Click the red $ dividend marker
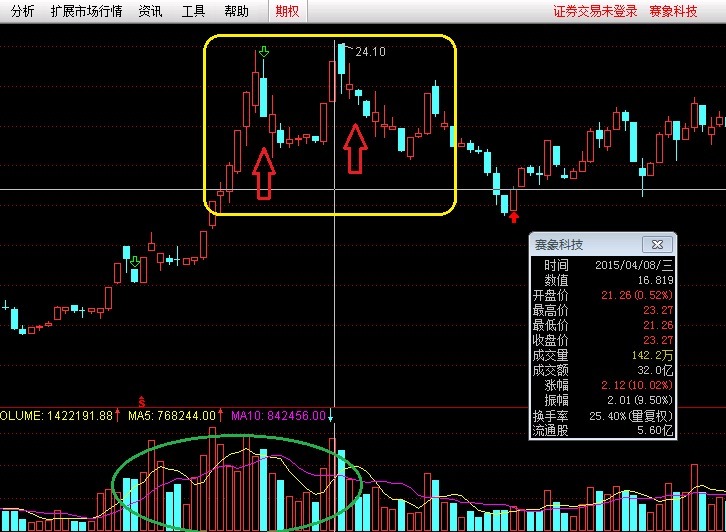 (142, 401)
